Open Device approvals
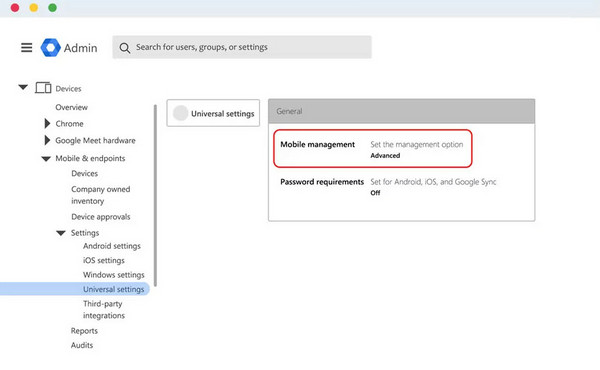Screen dimensions: 600x370 click(101, 217)
